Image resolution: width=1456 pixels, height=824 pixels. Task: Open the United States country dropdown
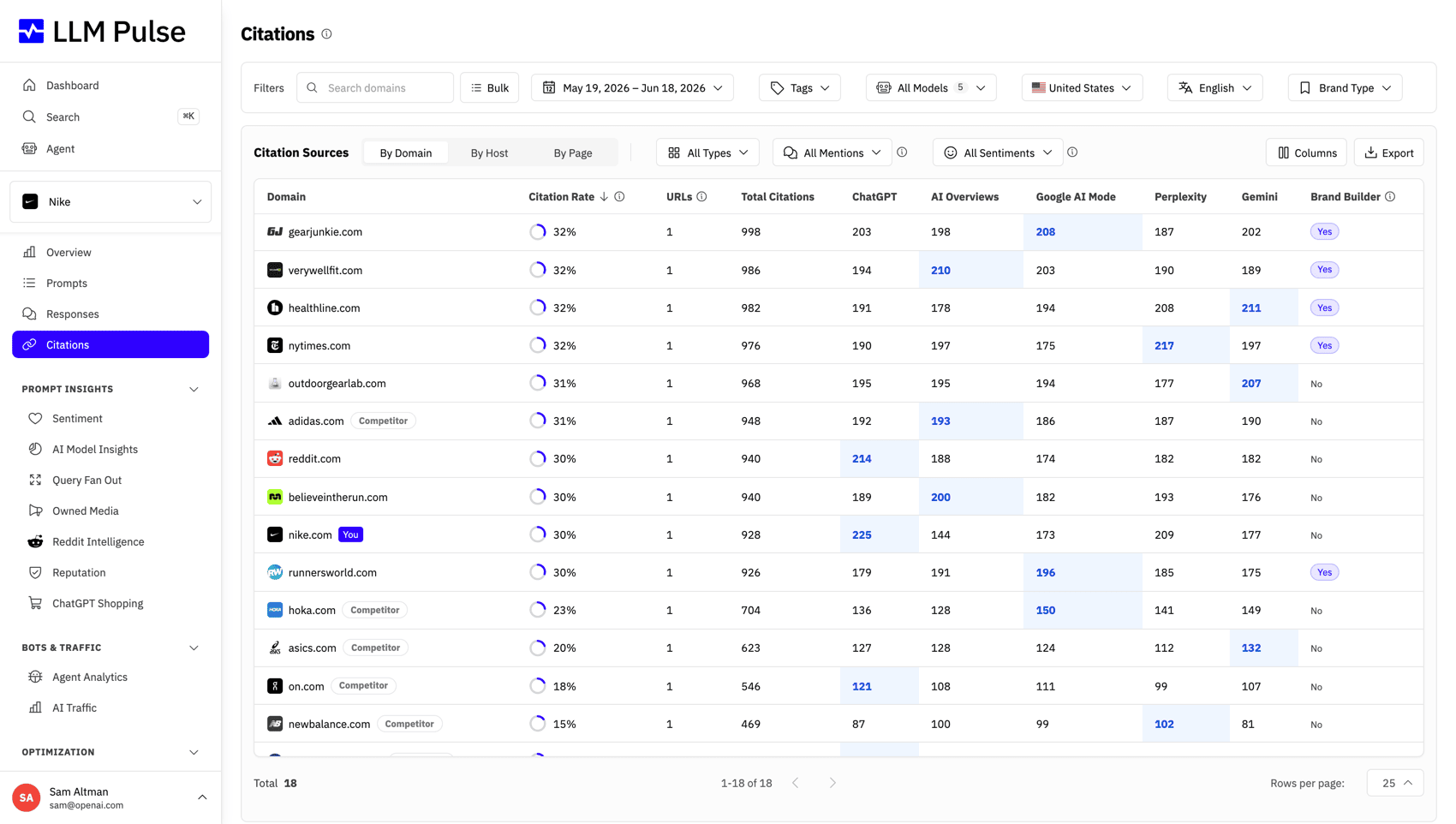[x=1082, y=88]
